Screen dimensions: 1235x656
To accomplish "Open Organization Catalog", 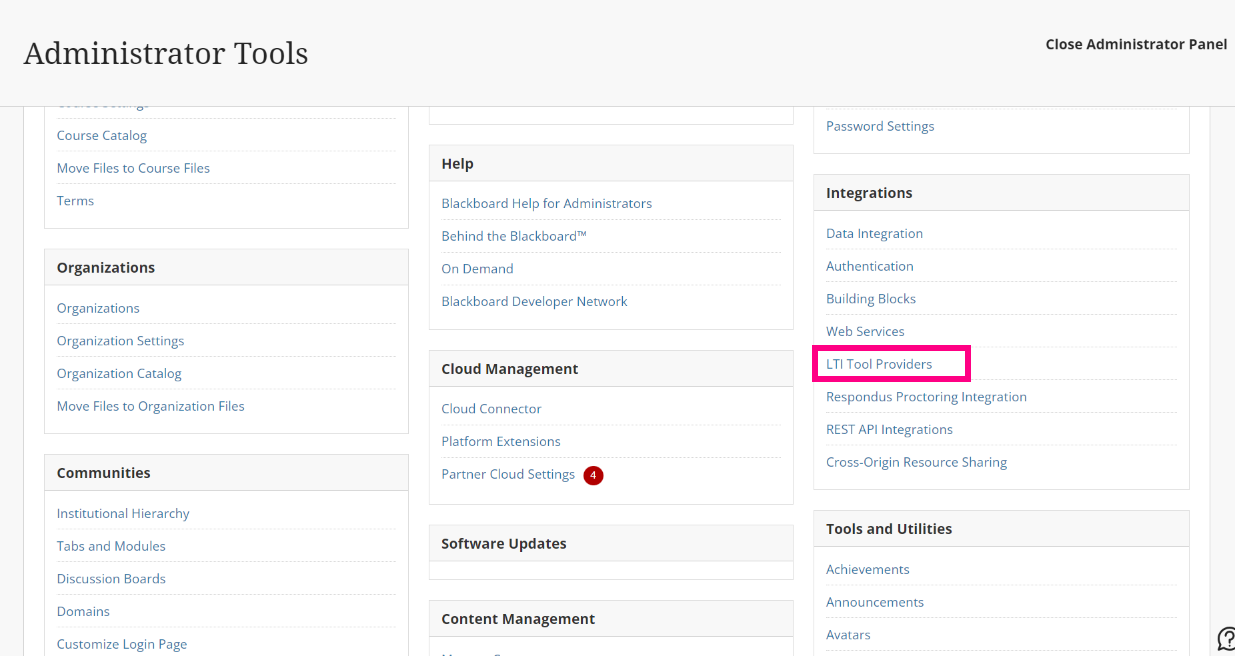I will pos(119,374).
